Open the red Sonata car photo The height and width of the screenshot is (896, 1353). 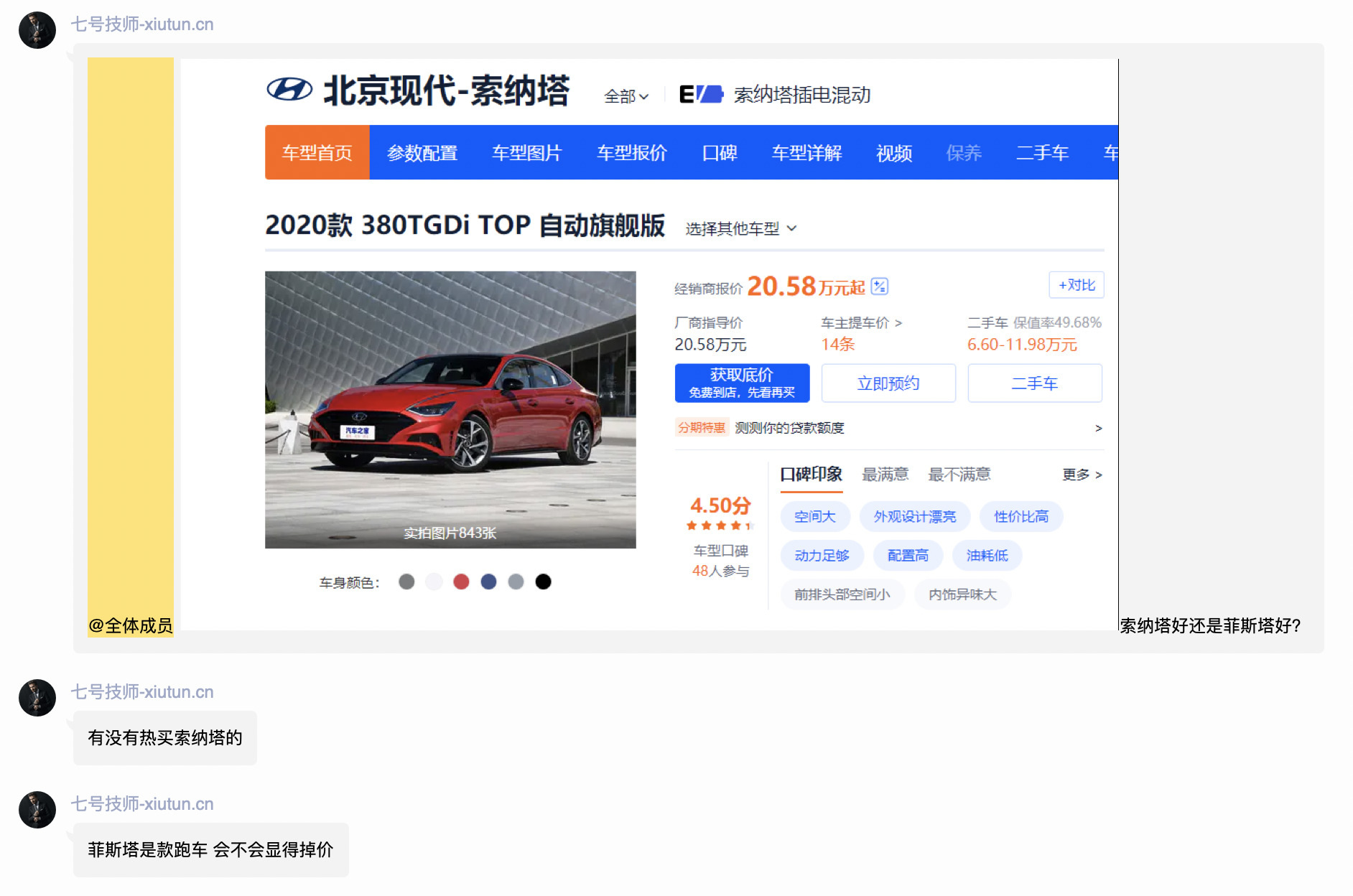click(450, 409)
